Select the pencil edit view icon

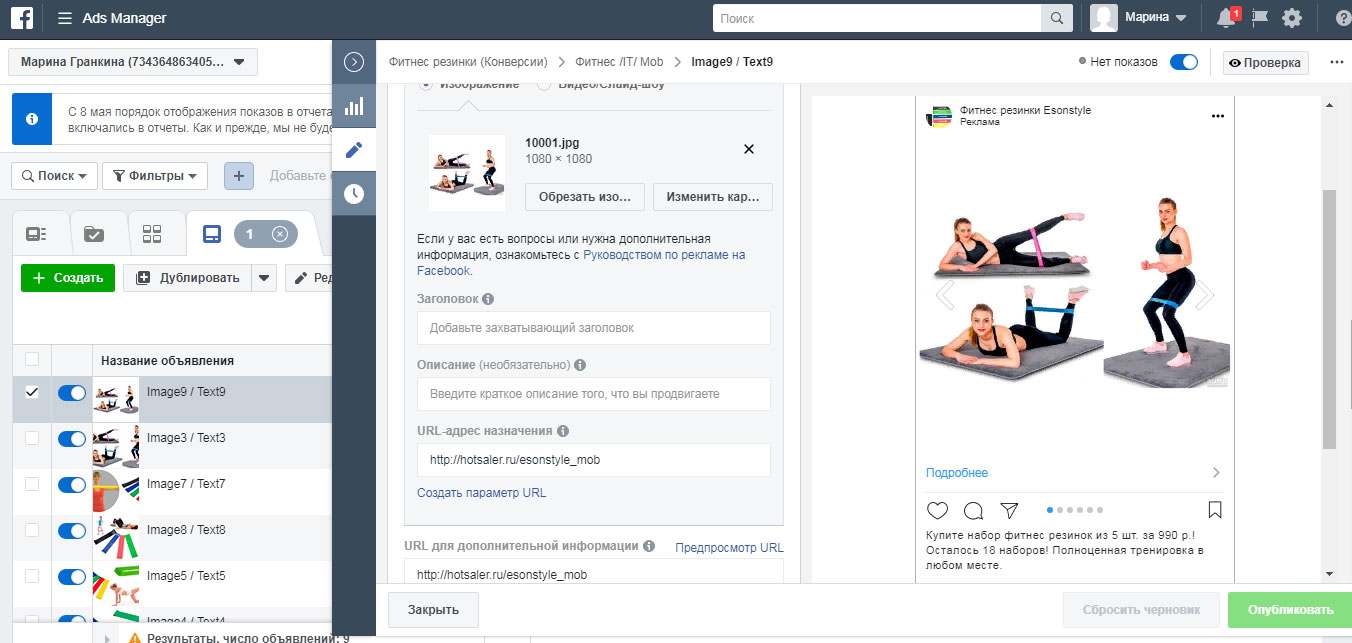click(x=354, y=150)
